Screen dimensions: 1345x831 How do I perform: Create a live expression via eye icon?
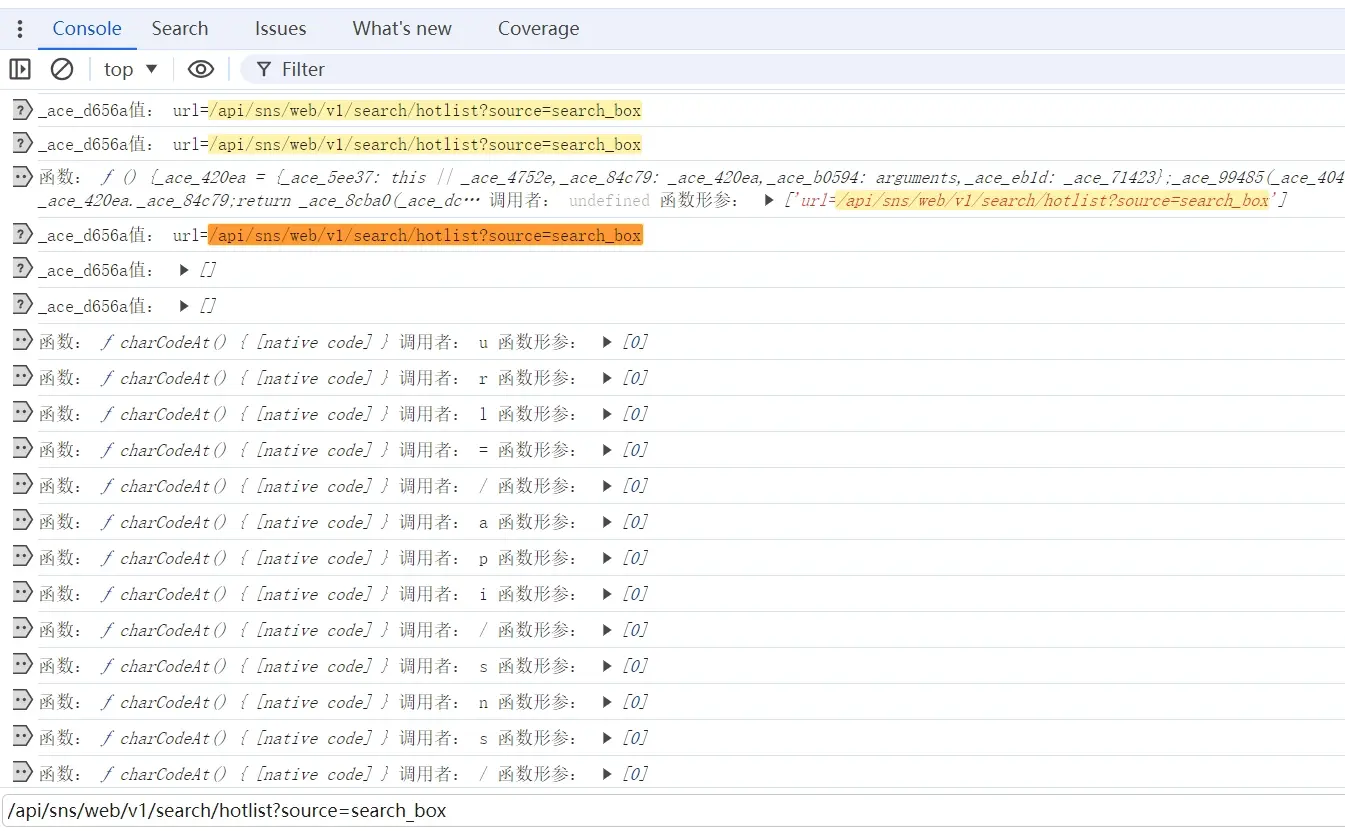coord(201,69)
